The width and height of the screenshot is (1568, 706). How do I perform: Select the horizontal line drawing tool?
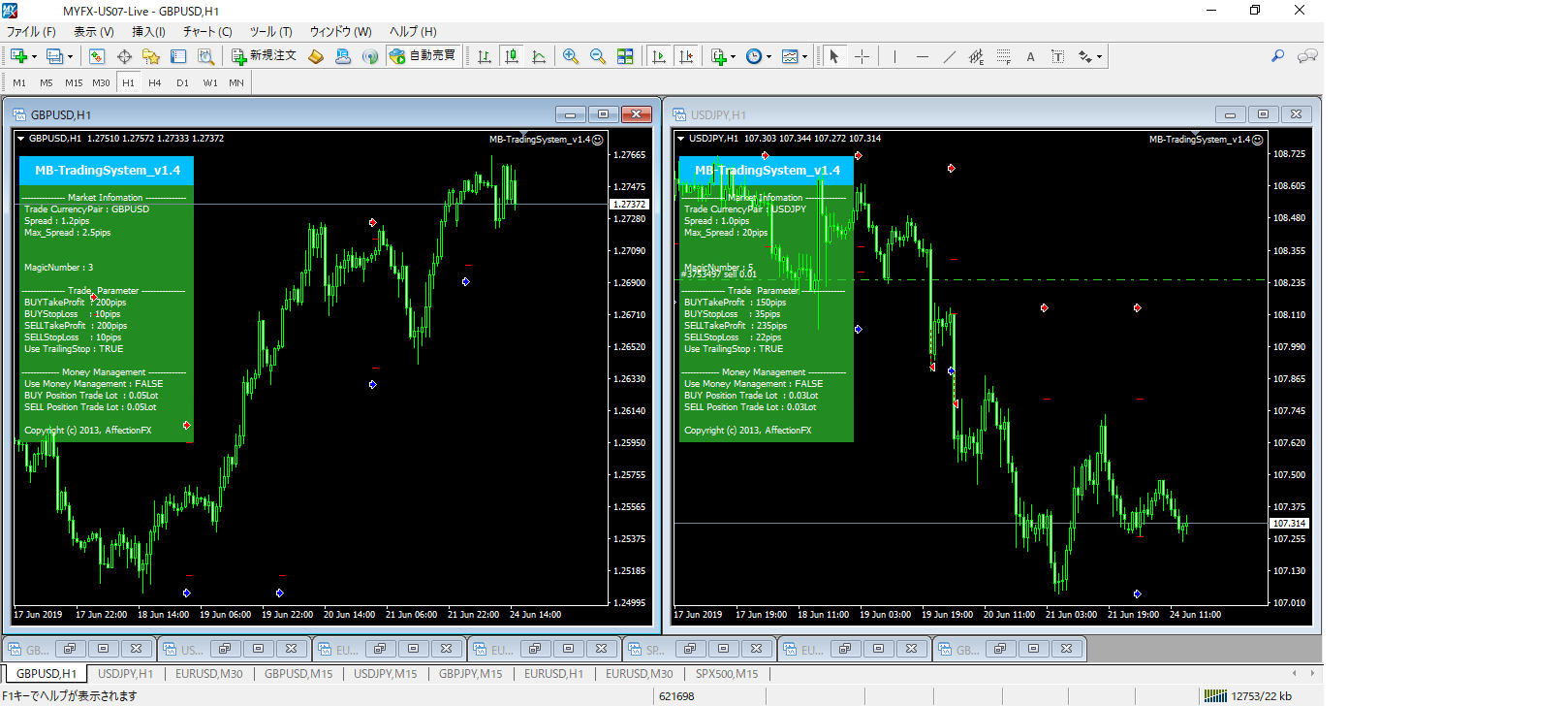pos(922,56)
